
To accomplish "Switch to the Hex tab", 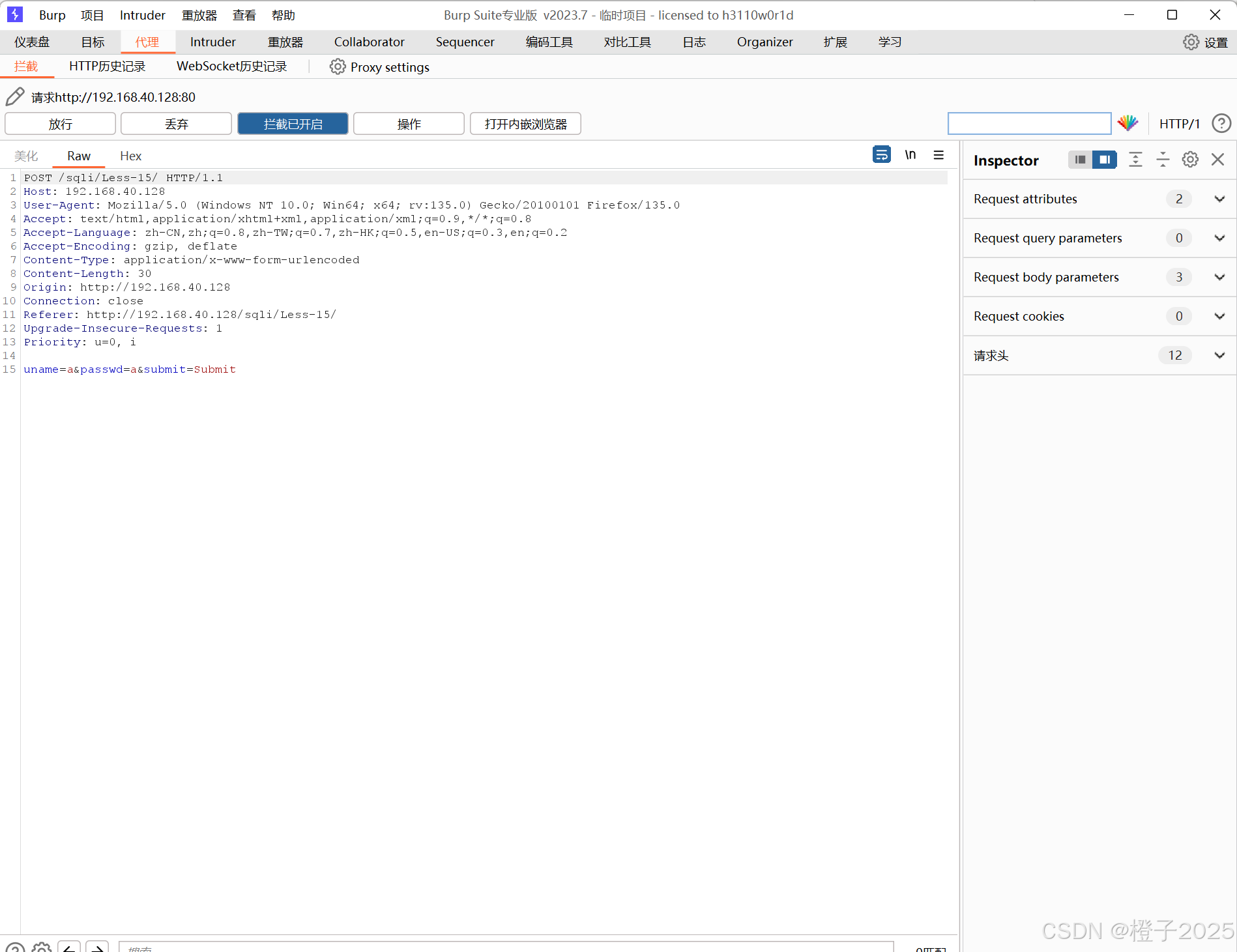I will tap(130, 156).
